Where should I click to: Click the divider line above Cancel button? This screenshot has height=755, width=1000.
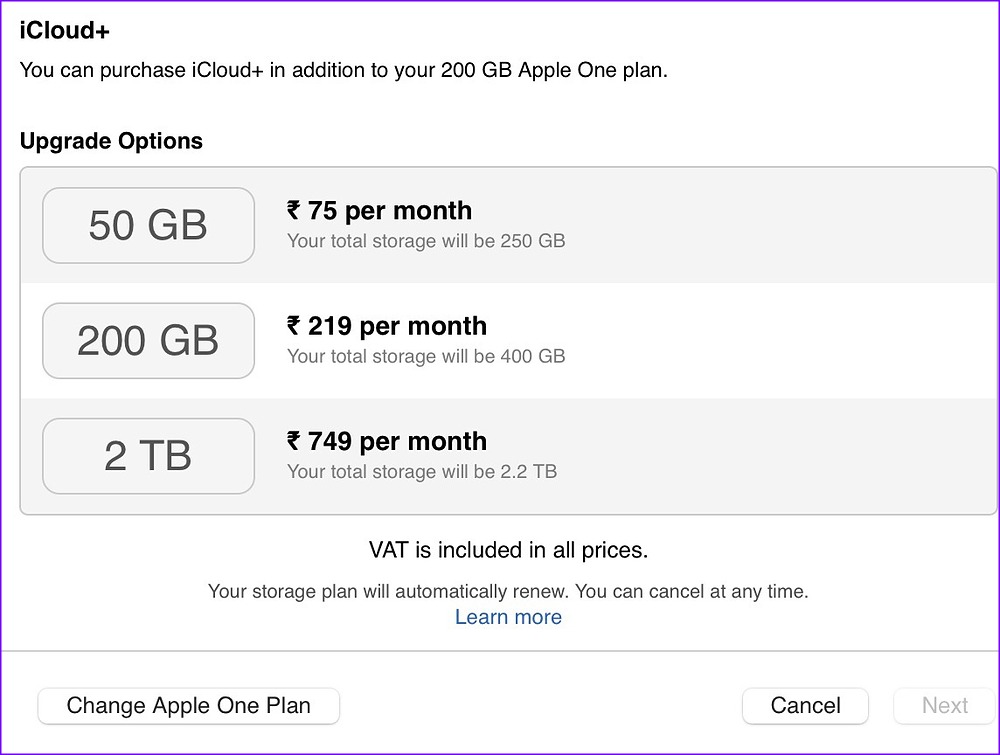500,651
